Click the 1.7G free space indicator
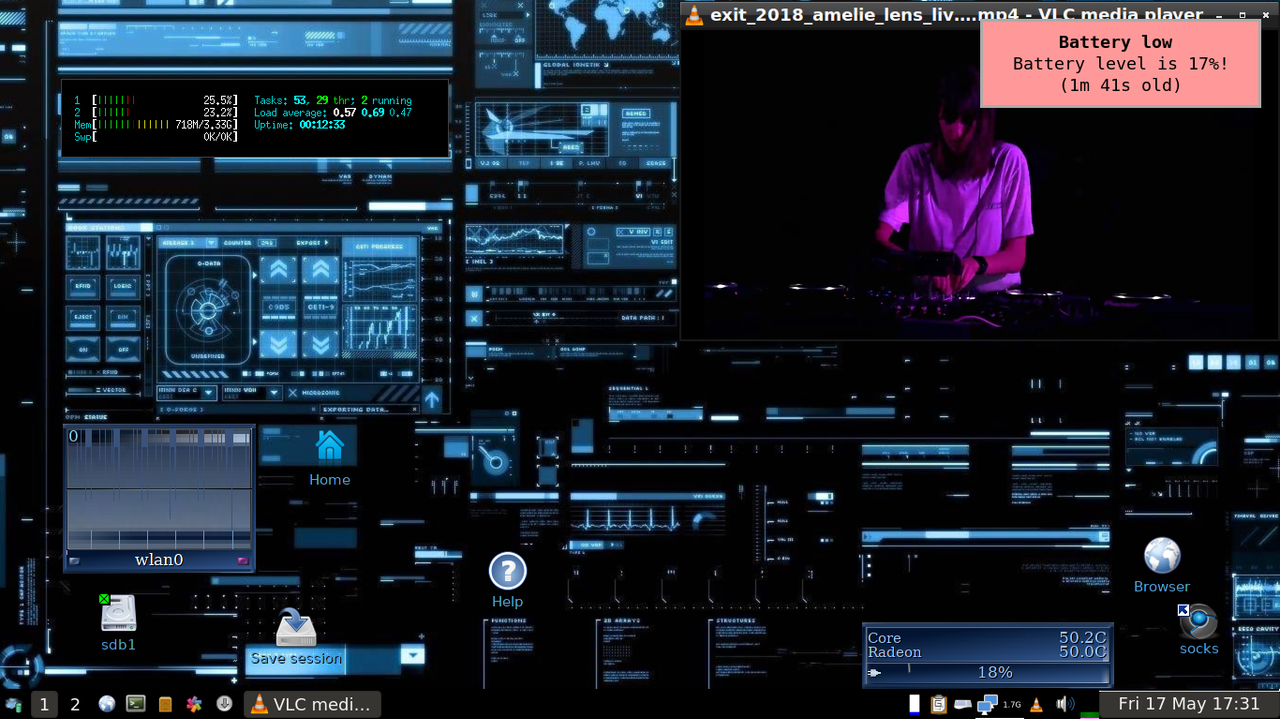The image size is (1280, 719). pyautogui.click(x=1012, y=705)
